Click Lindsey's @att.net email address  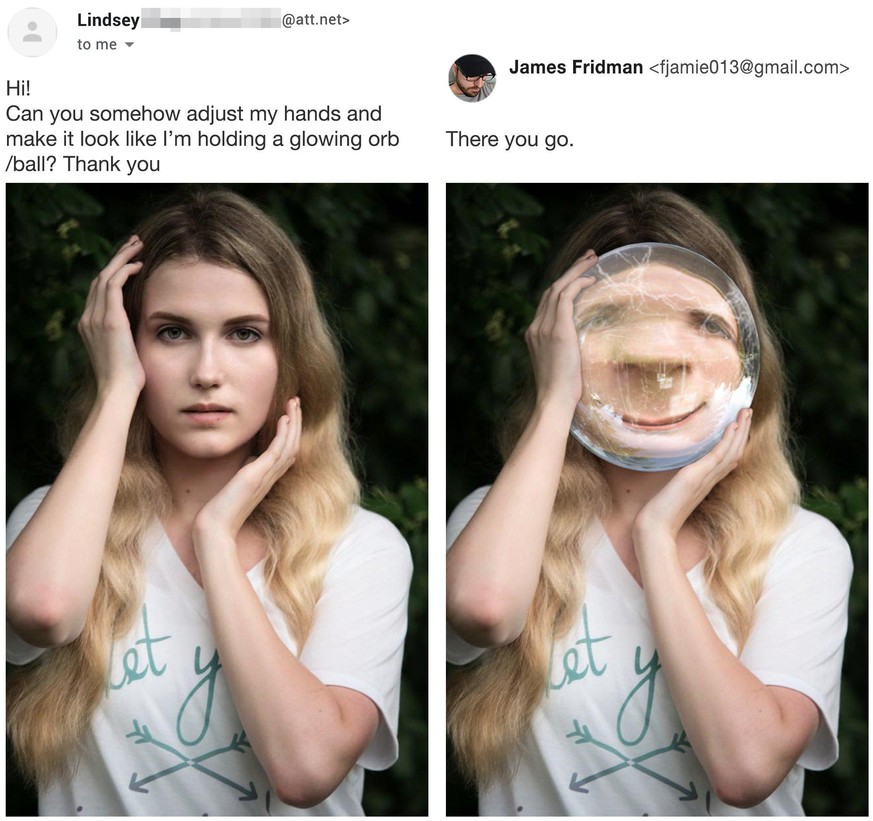tap(316, 20)
